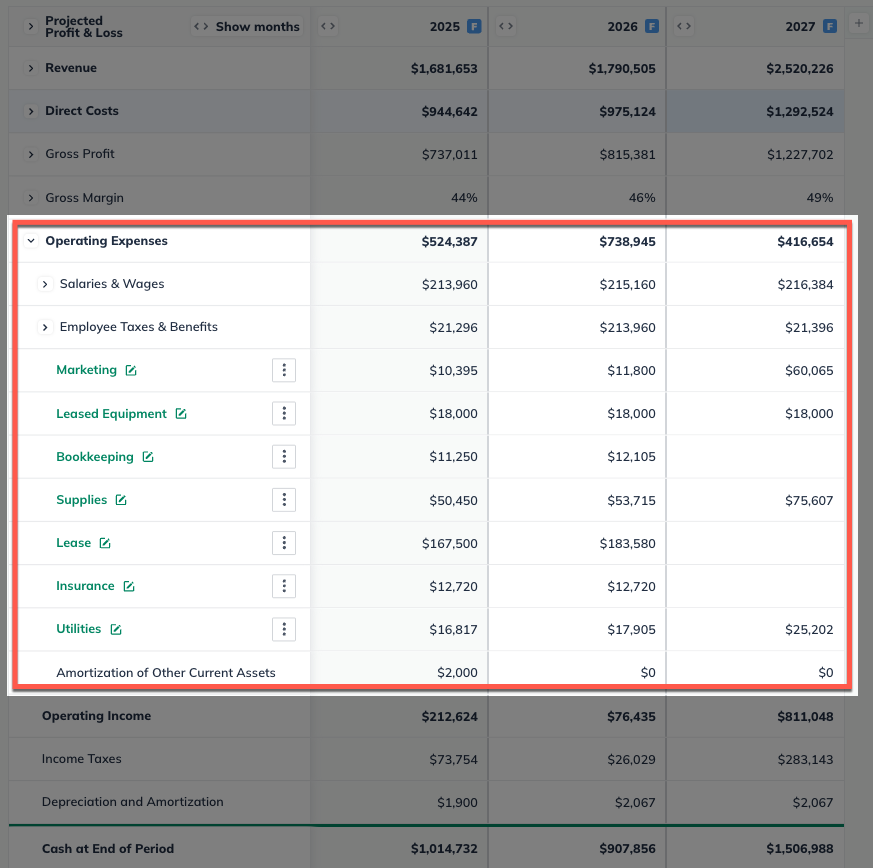The width and height of the screenshot is (873, 868).
Task: Expand the Gross Profit row
Action: point(31,154)
